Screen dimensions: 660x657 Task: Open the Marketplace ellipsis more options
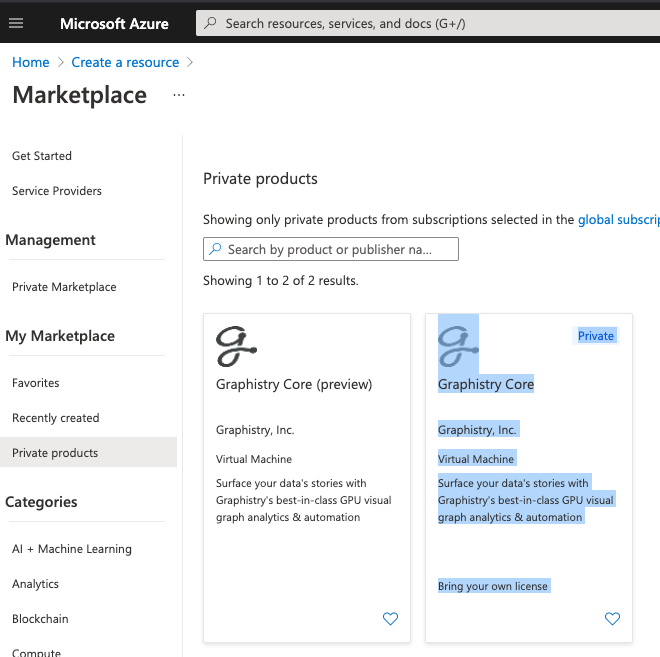click(179, 95)
